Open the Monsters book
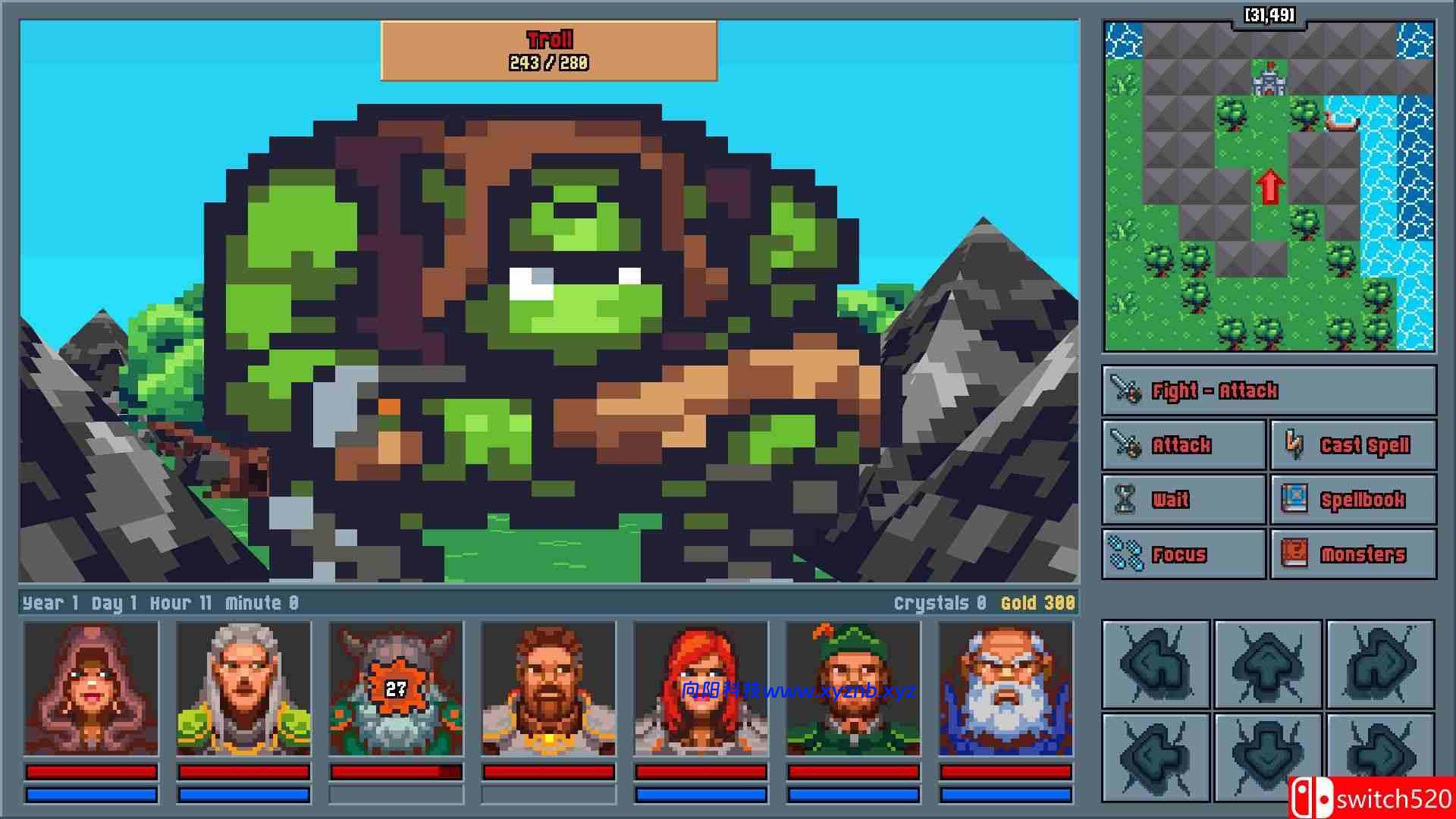Screen dimensions: 1456x819 1353,554
